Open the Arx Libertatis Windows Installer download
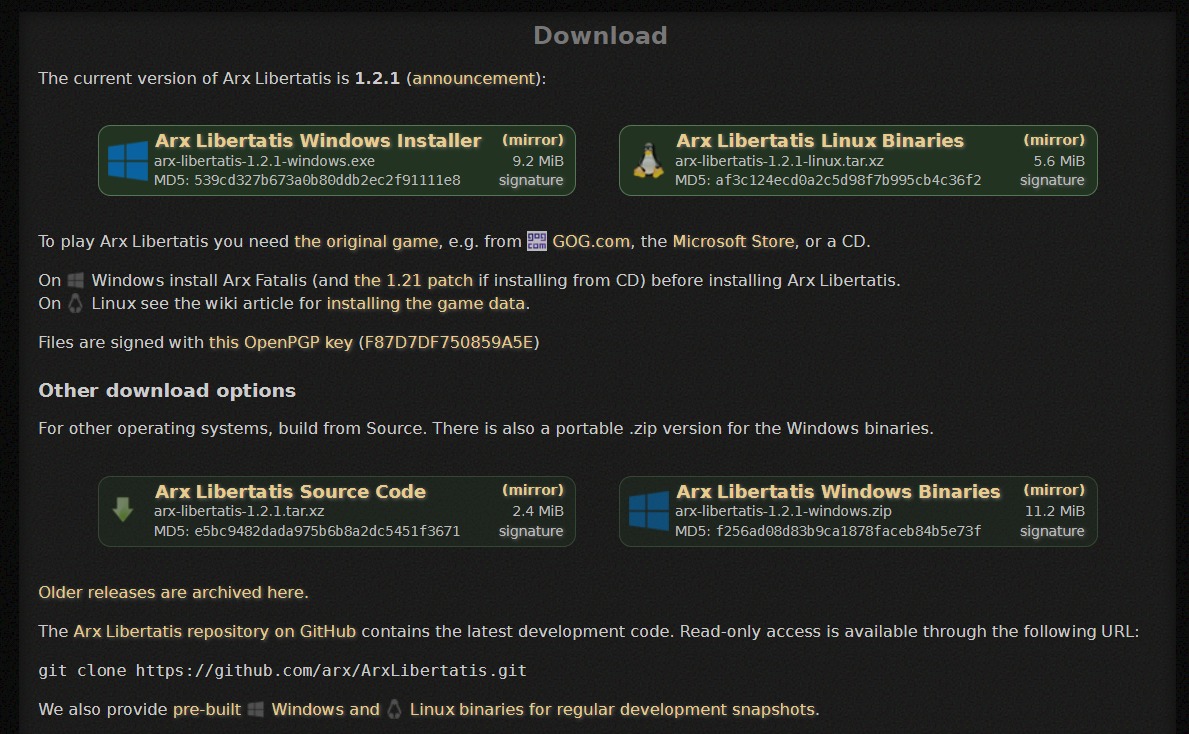Image resolution: width=1189 pixels, height=734 pixels. 318,141
